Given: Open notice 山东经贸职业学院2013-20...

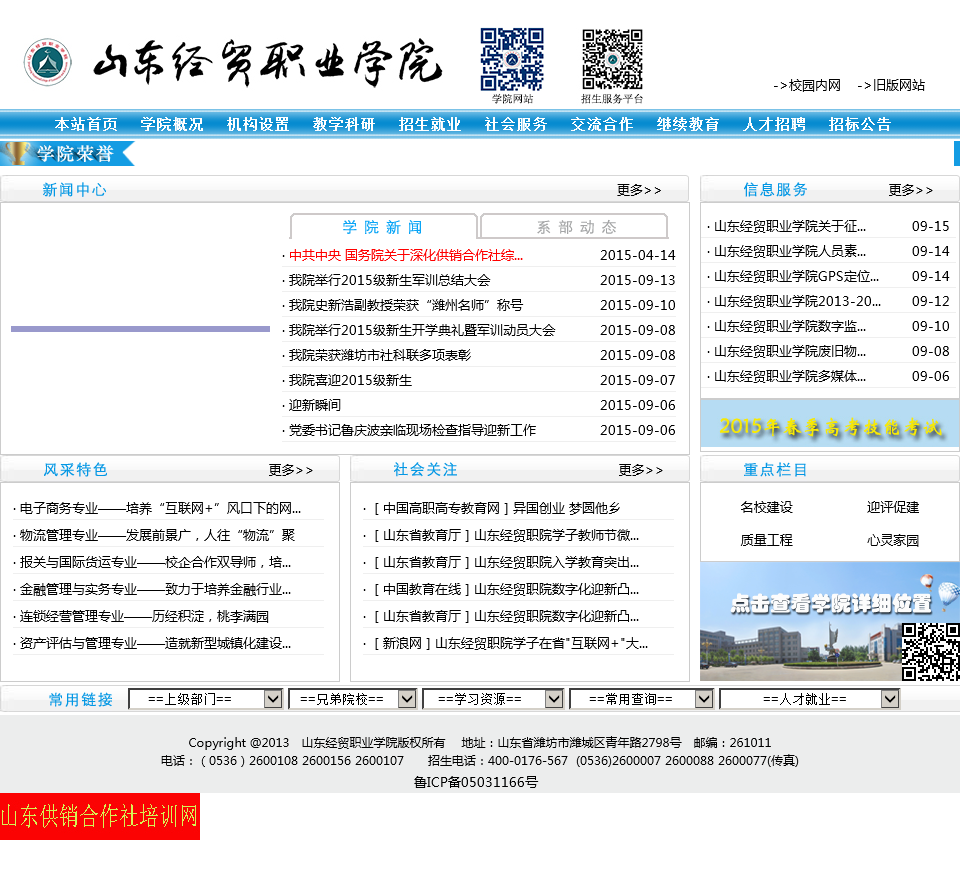Looking at the screenshot, I should 797,301.
